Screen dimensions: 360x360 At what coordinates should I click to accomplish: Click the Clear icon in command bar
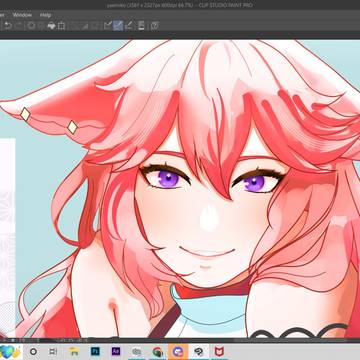click(31, 26)
